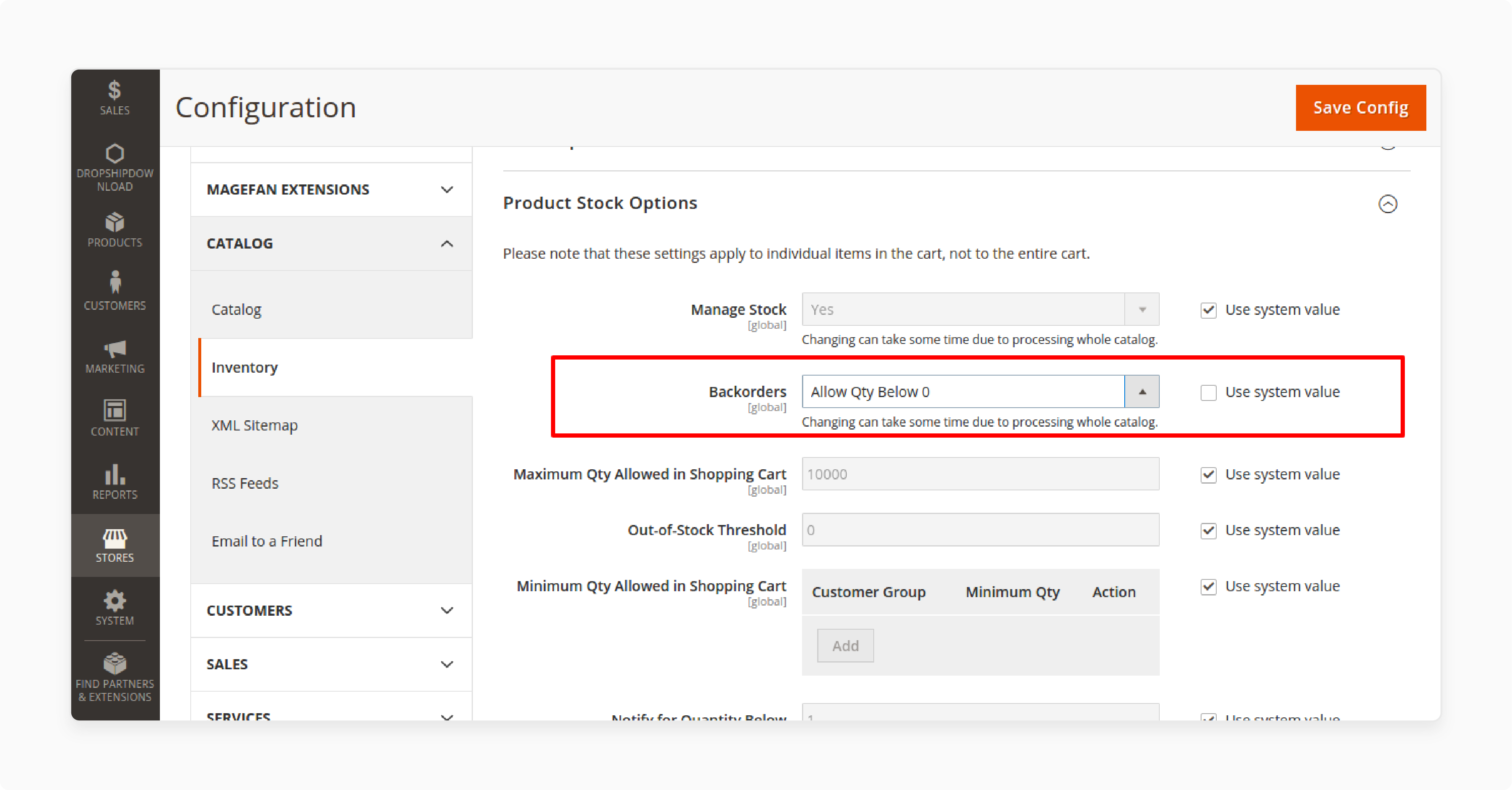This screenshot has height=790, width=1512.
Task: Click the Add button for Minimum Qty
Action: [845, 645]
